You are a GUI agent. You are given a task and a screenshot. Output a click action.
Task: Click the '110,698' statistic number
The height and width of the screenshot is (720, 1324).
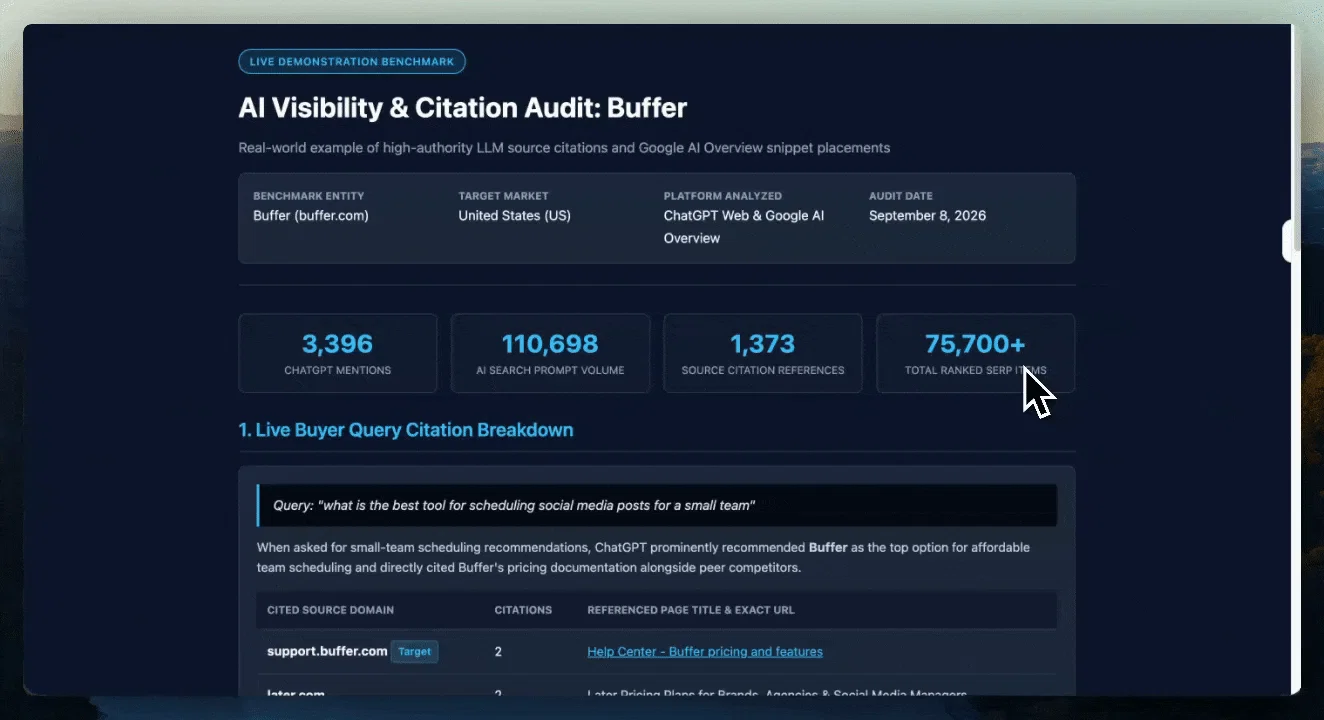point(550,344)
